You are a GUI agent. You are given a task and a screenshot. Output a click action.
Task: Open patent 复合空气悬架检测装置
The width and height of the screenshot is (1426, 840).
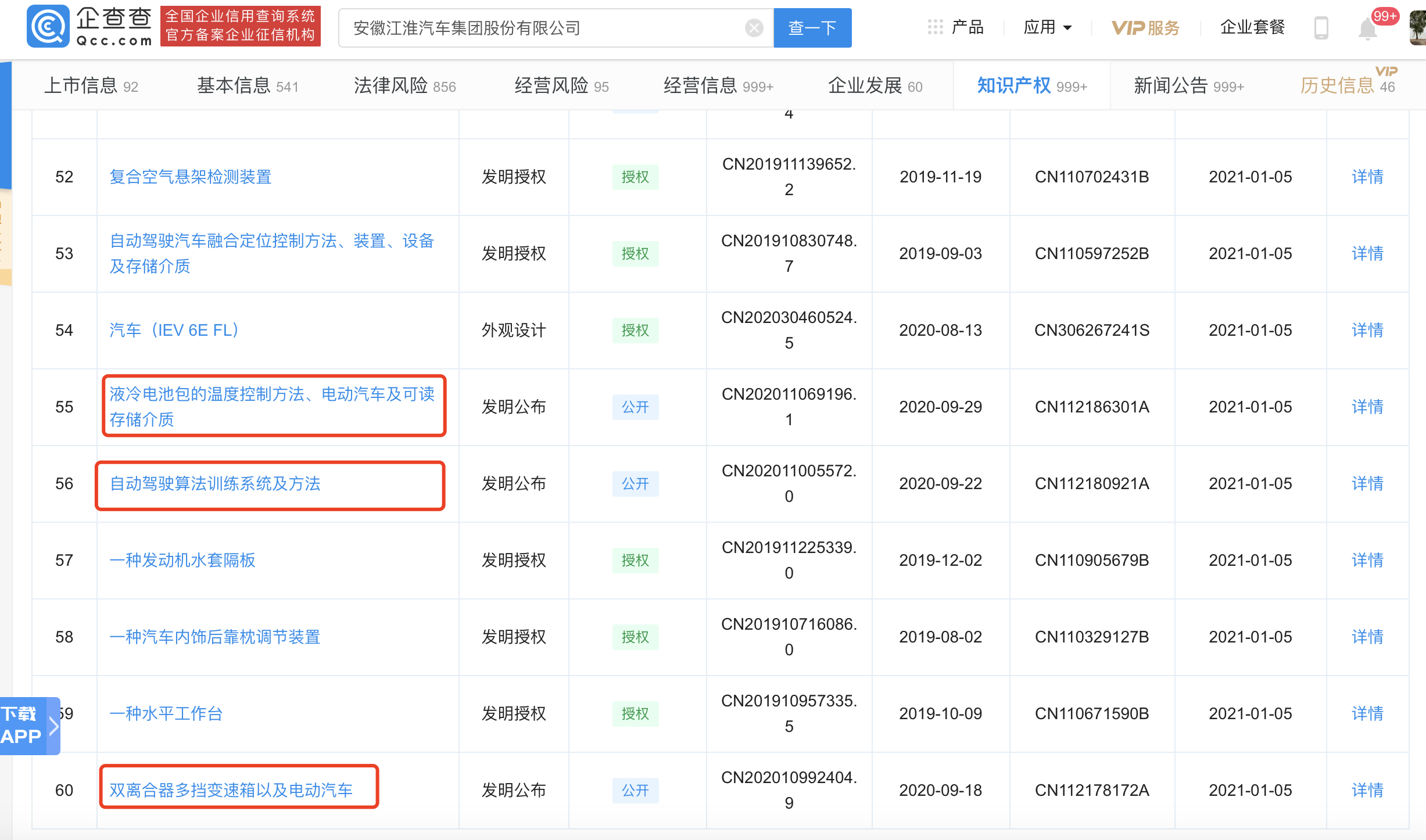tap(191, 177)
